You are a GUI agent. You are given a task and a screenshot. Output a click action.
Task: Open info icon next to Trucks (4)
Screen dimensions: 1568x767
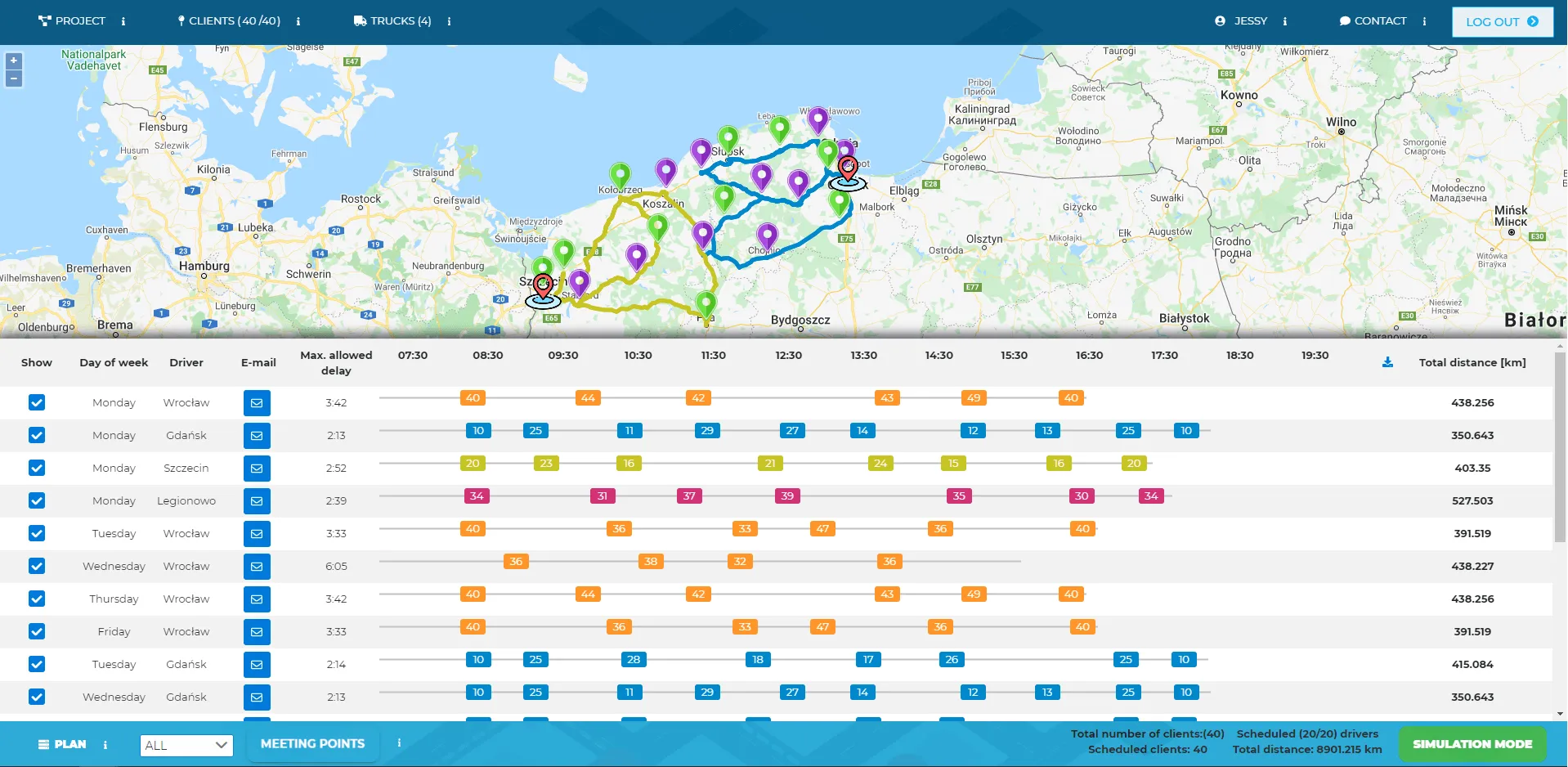point(449,21)
